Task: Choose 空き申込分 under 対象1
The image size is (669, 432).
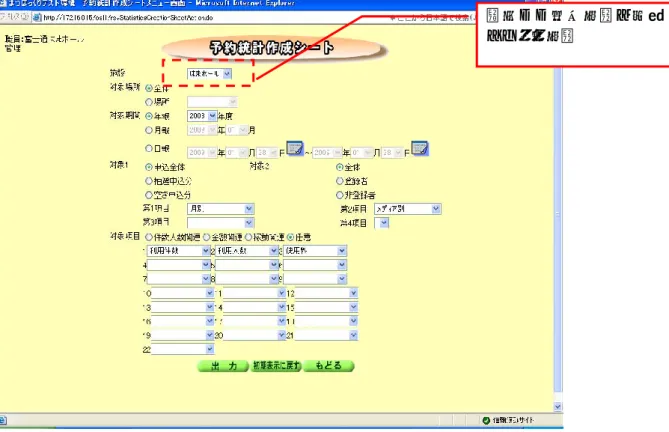Action: pos(149,195)
